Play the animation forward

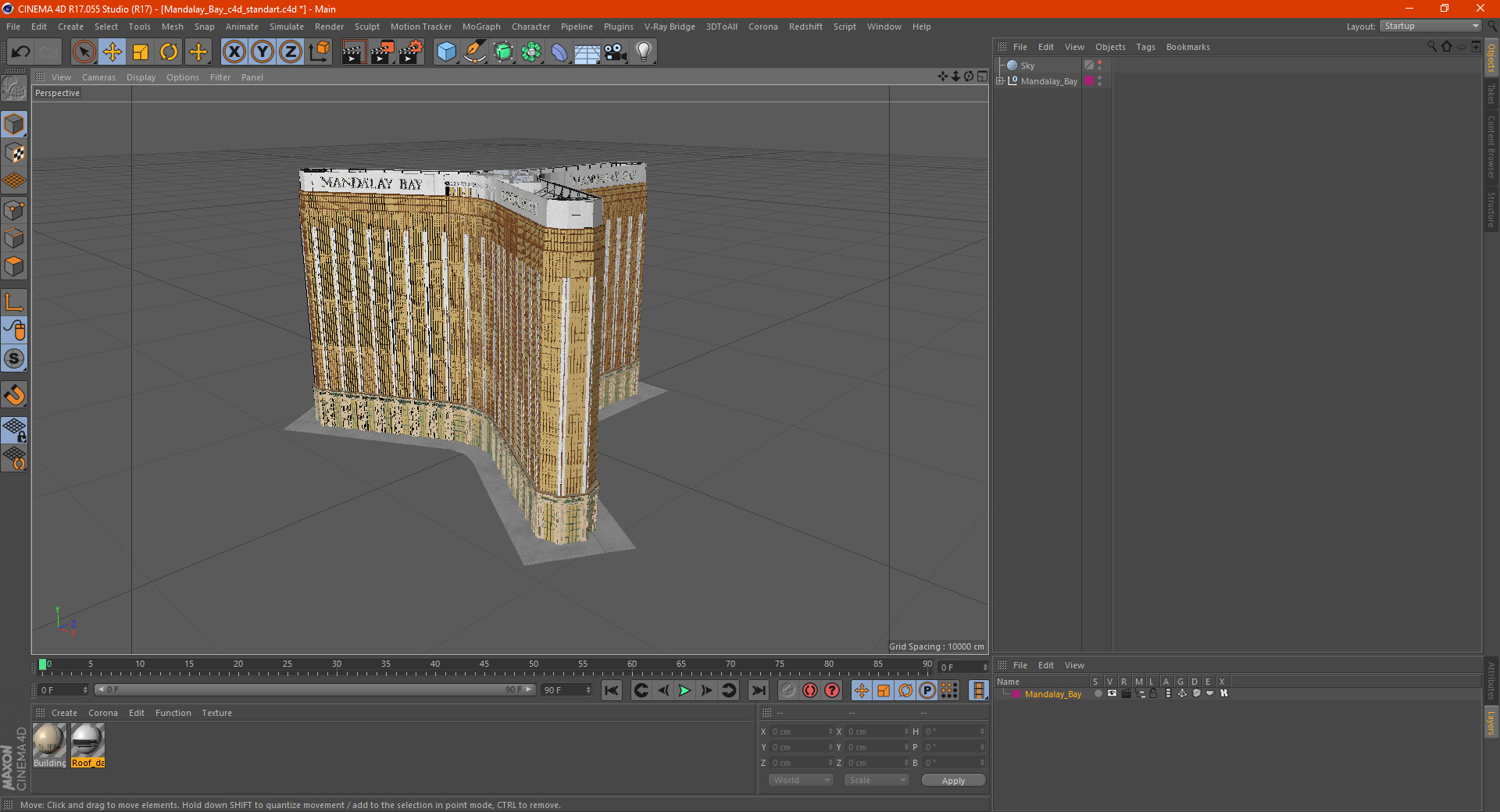point(684,690)
